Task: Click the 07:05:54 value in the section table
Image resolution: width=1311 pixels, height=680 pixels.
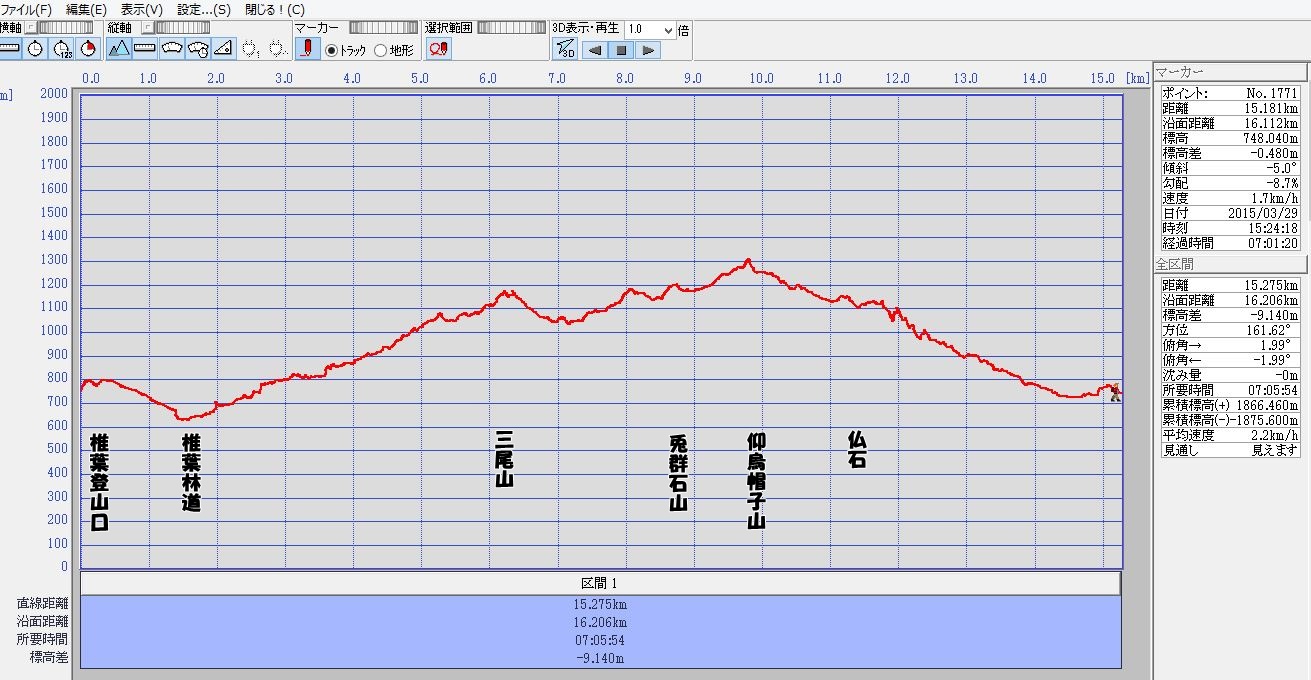Action: tap(600, 640)
